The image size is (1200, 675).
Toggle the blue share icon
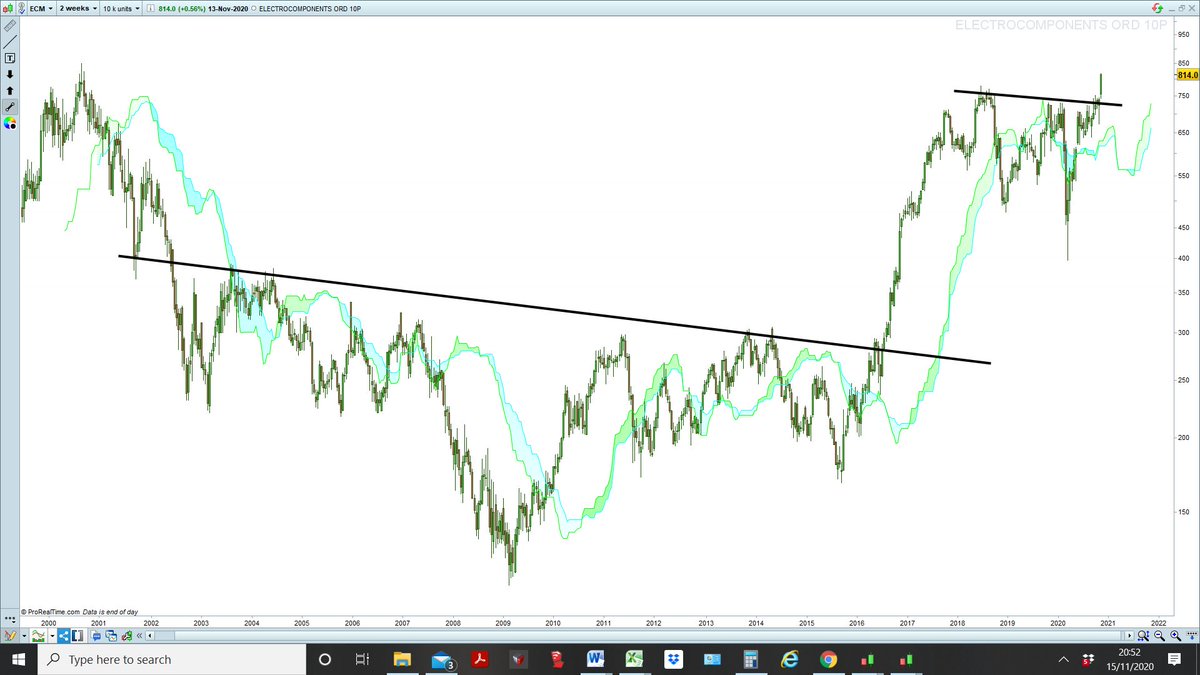coord(64,635)
